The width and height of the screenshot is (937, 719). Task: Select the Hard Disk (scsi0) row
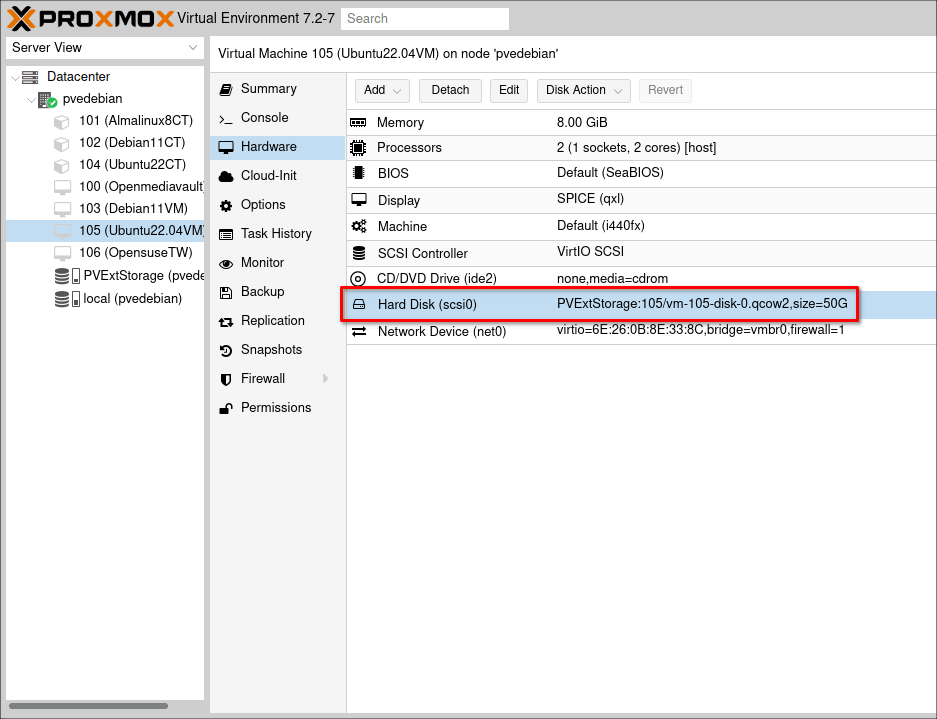tap(642, 305)
